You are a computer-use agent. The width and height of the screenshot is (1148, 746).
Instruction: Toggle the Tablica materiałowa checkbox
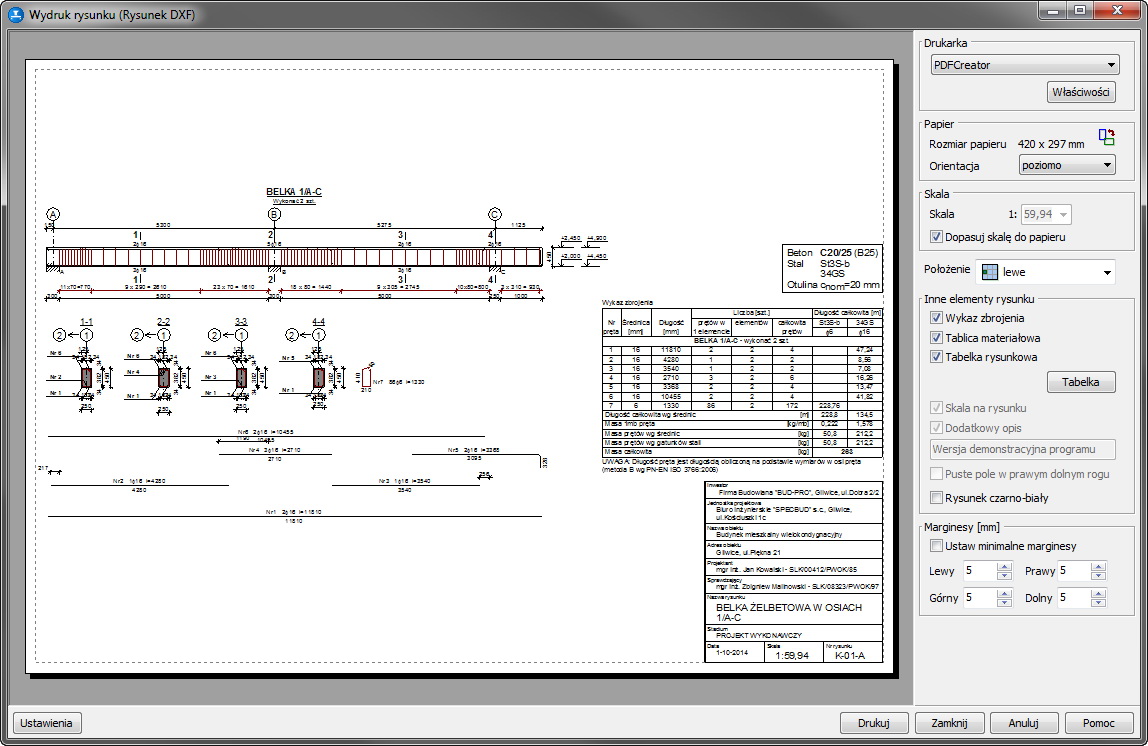point(937,338)
